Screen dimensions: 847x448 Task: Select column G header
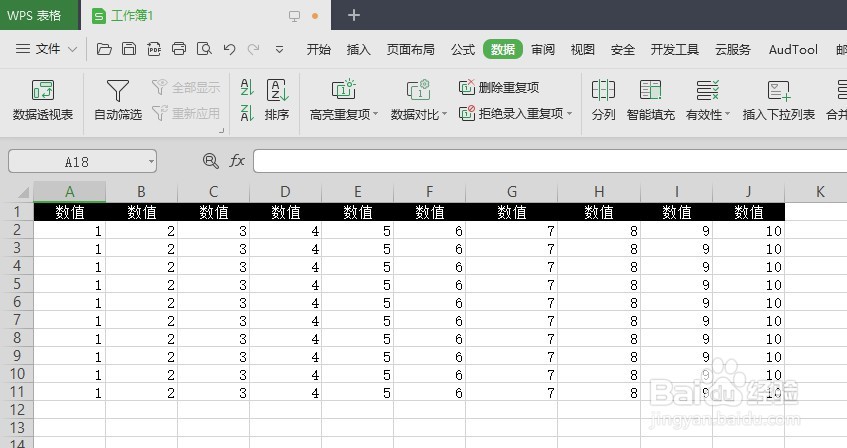(x=512, y=191)
